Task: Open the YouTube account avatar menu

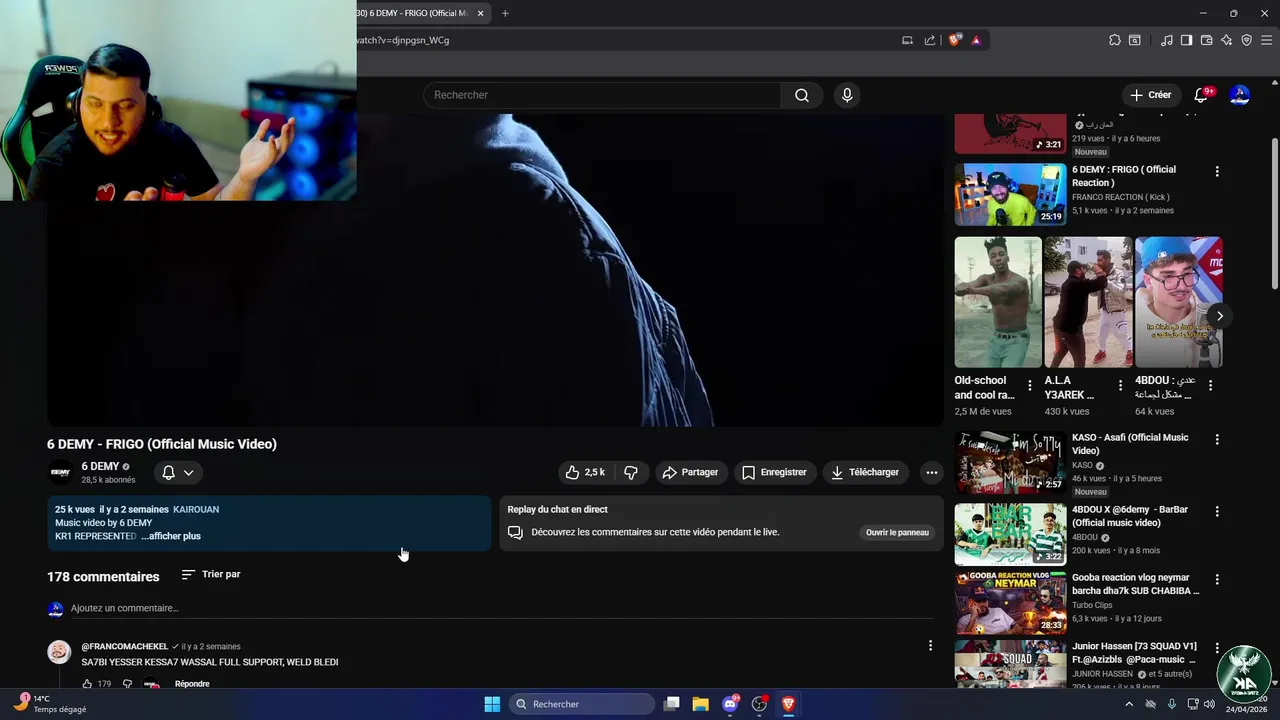Action: 1239,95
